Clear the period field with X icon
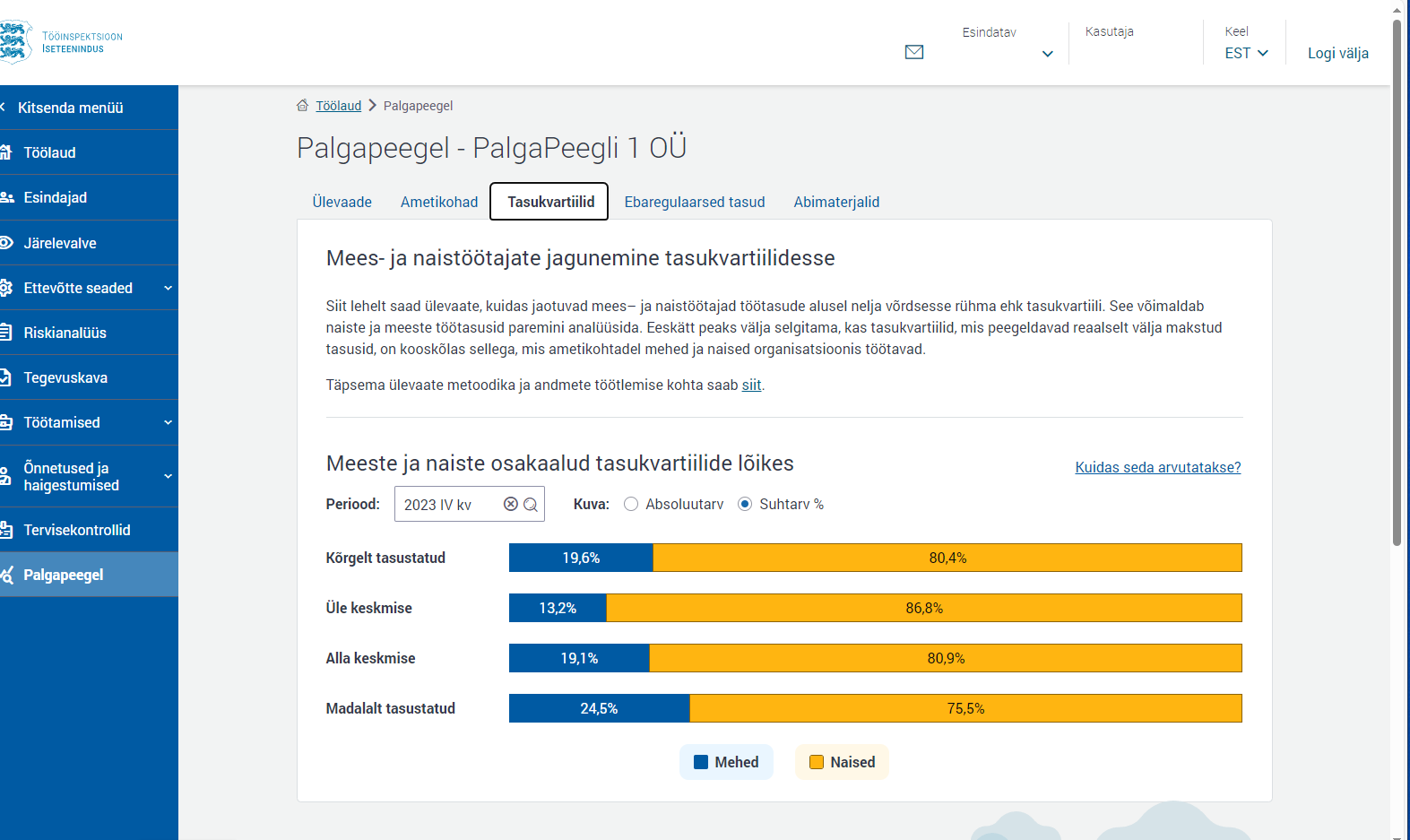The height and width of the screenshot is (840, 1410). [511, 504]
